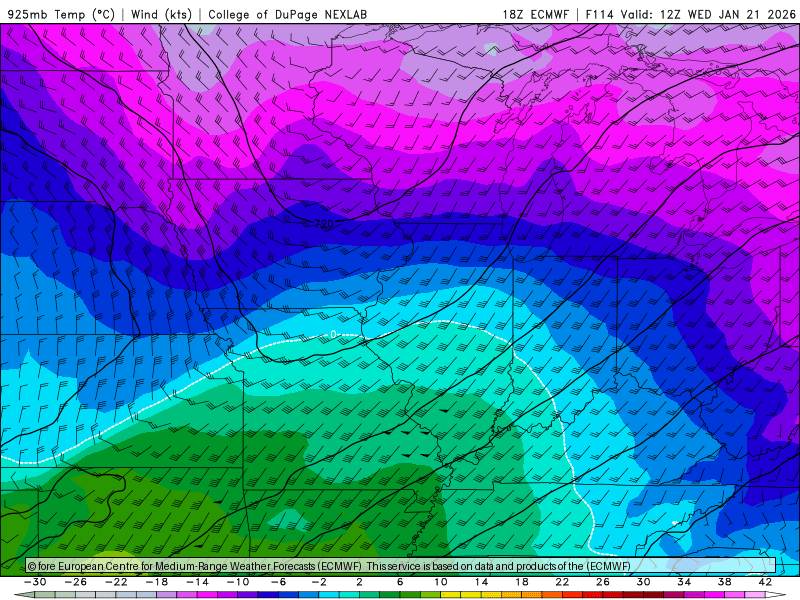This screenshot has height=600, width=800.
Task: Click the '-10' color scale label
Action: (238, 582)
